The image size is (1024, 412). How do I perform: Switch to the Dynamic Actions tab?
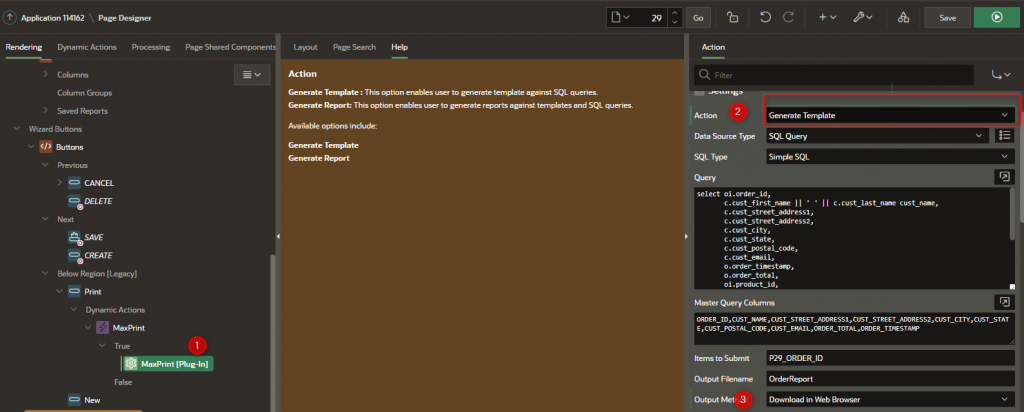coord(87,47)
